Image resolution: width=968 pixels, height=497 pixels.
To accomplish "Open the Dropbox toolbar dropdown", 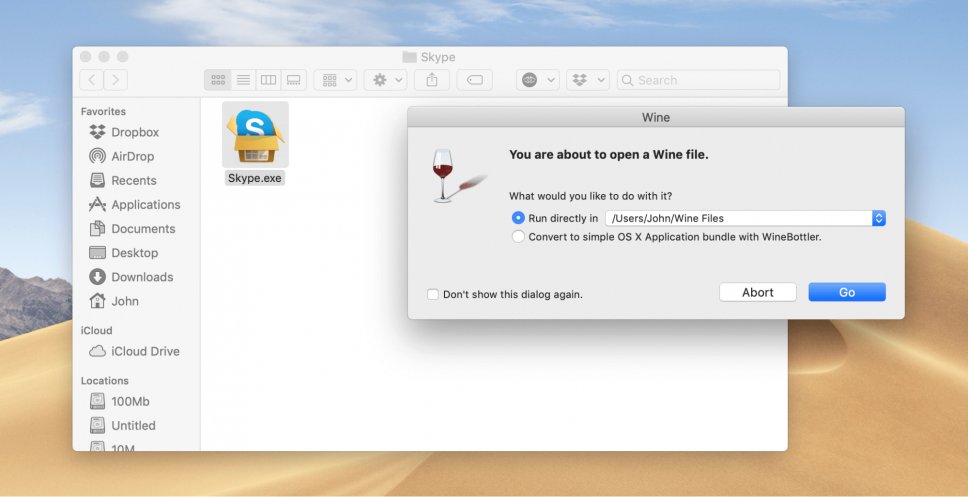I will pos(588,80).
